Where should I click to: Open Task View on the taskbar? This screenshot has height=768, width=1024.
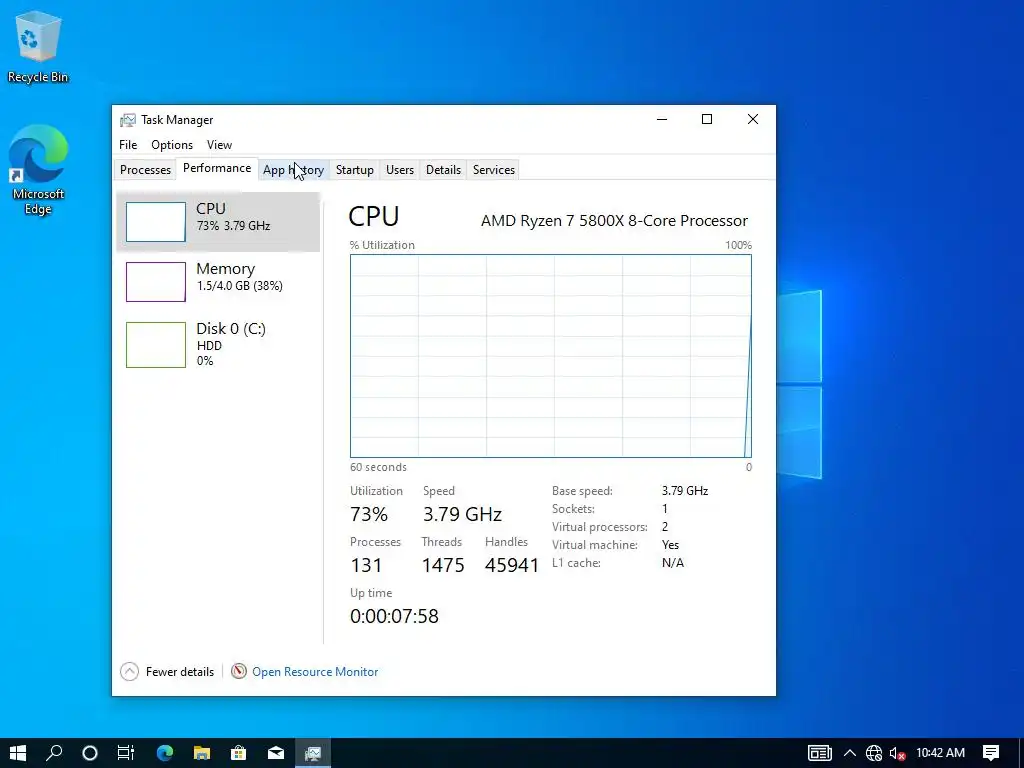[125, 753]
